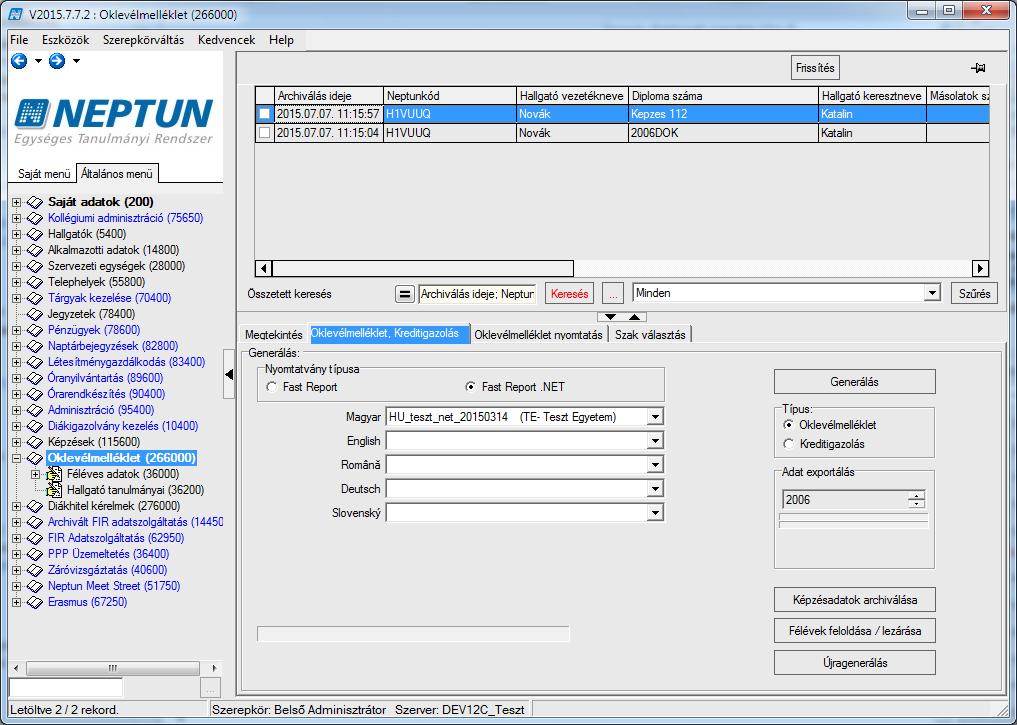This screenshot has width=1017, height=725.
Task: Switch to the Oklevélmelléklet nyomtatás tab
Action: click(538, 335)
